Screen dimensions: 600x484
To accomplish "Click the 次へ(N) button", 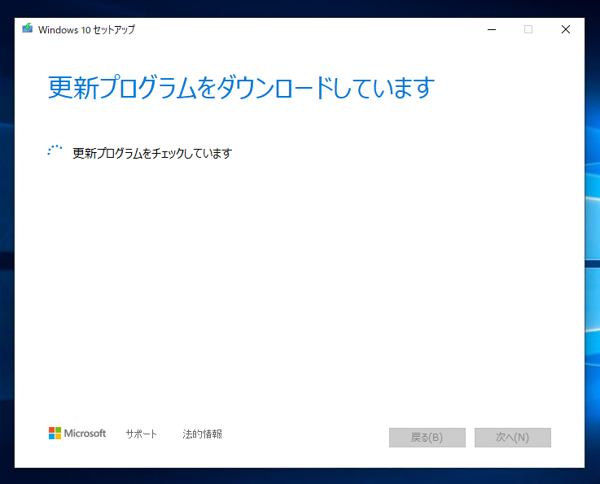I will point(512,437).
